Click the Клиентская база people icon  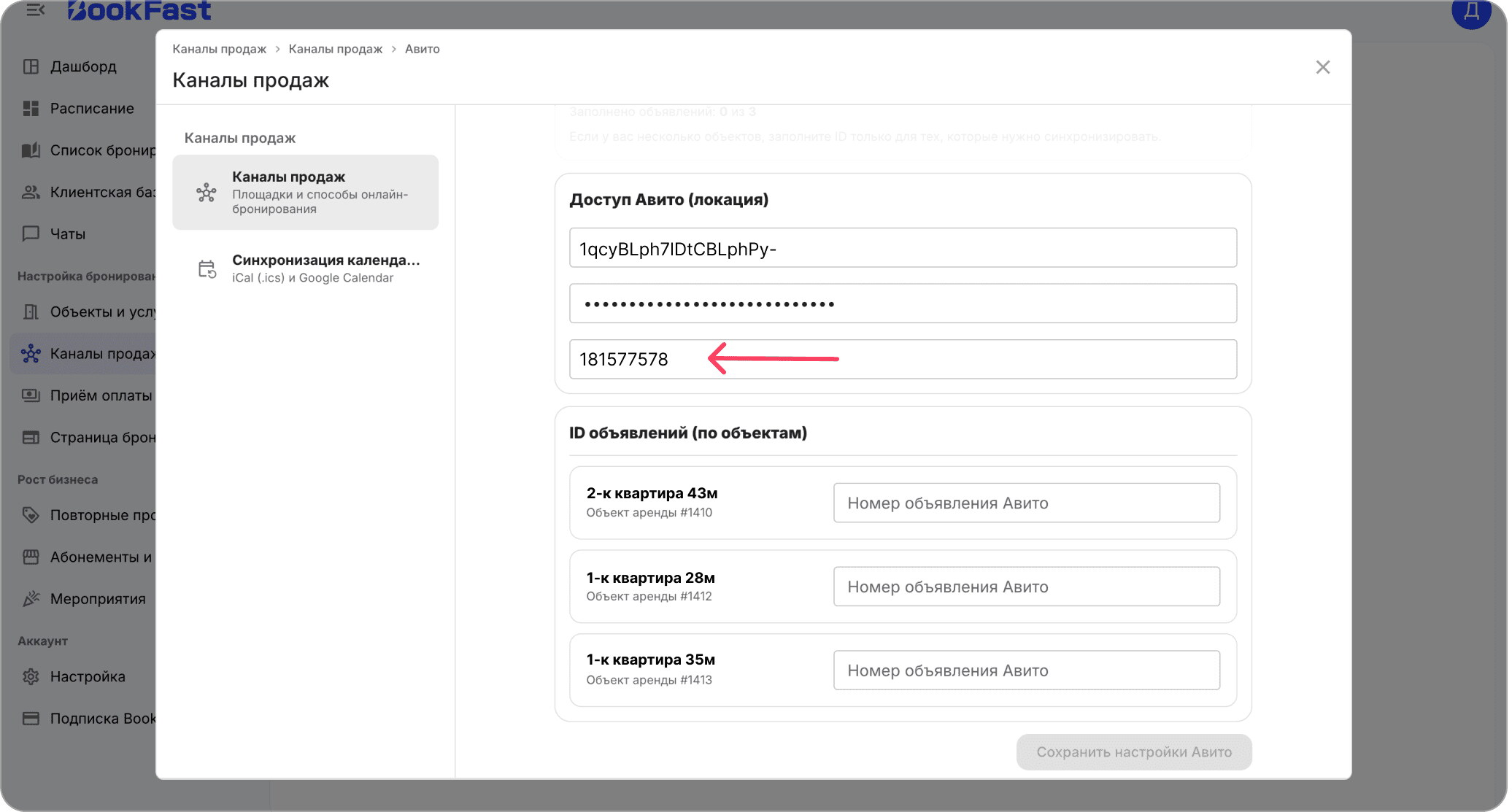31,192
